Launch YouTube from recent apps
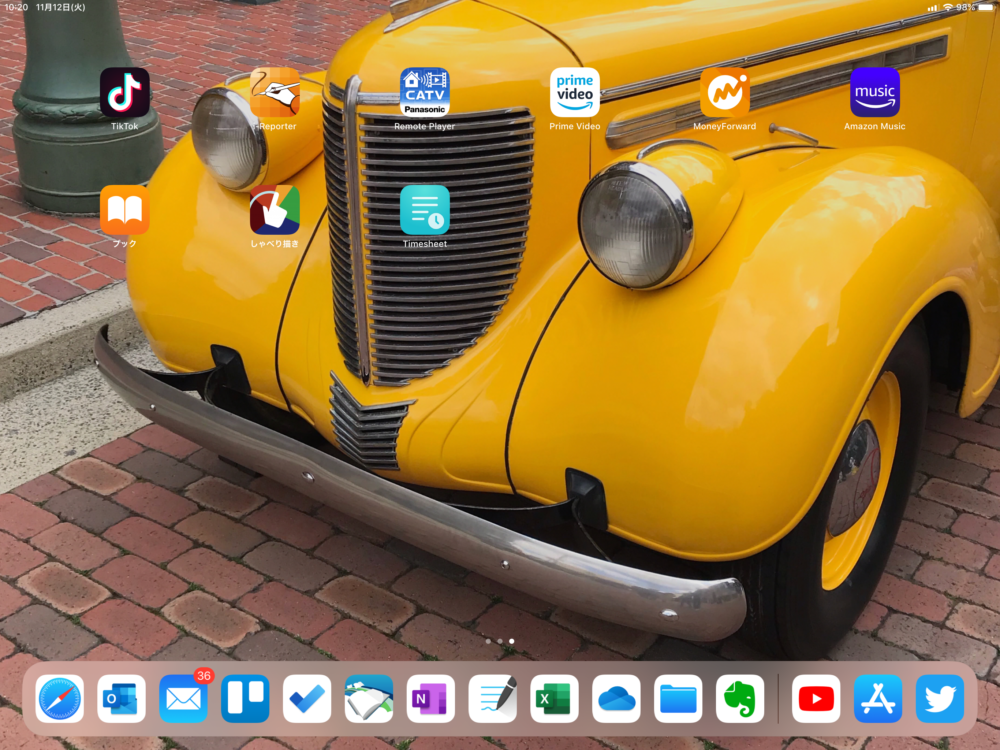The width and height of the screenshot is (1000, 750). pyautogui.click(x=816, y=699)
